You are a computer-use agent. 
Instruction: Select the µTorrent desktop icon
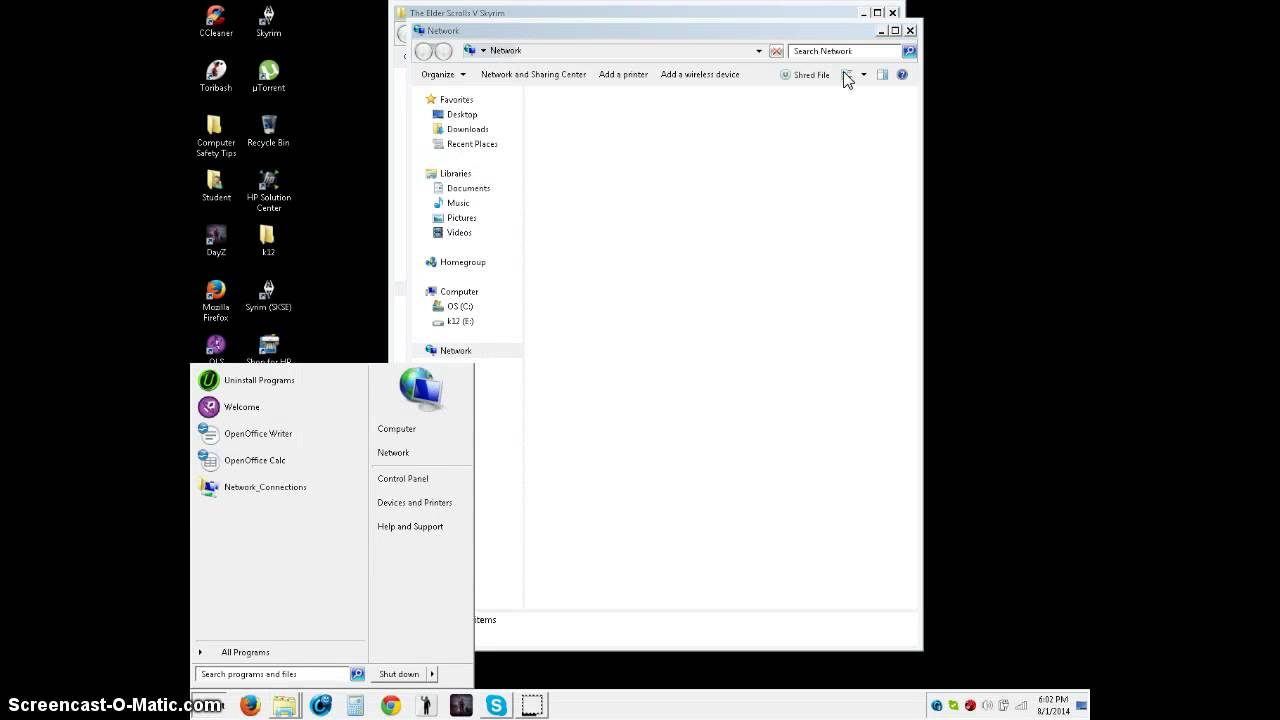[x=268, y=76]
